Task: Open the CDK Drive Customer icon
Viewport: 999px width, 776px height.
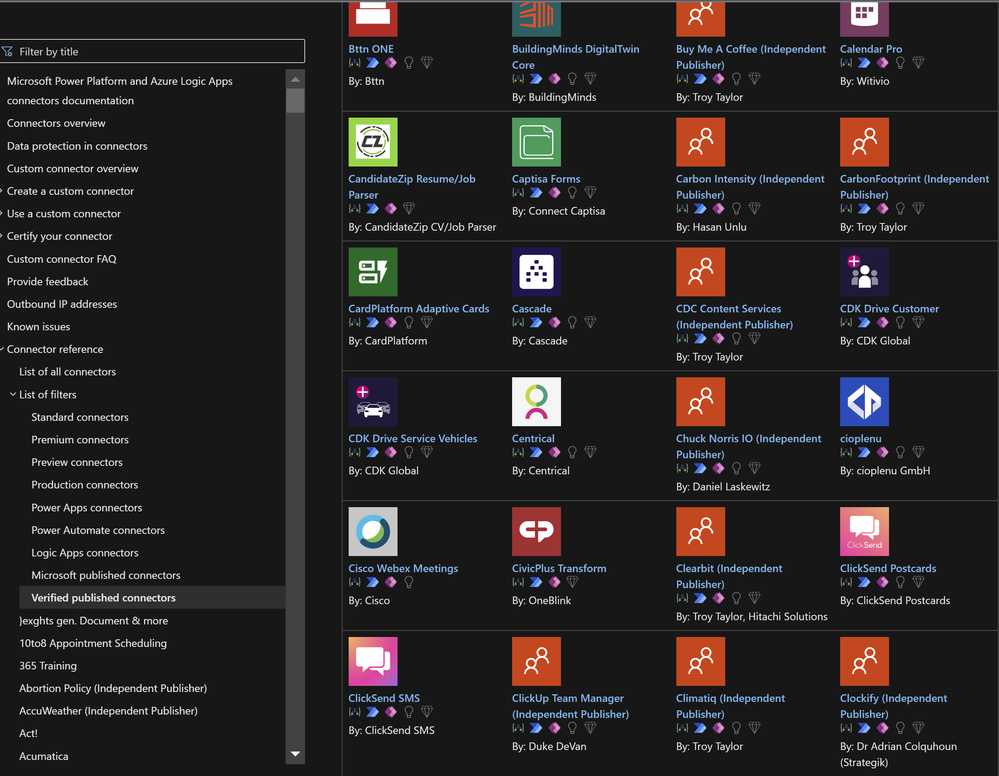Action: tap(864, 272)
